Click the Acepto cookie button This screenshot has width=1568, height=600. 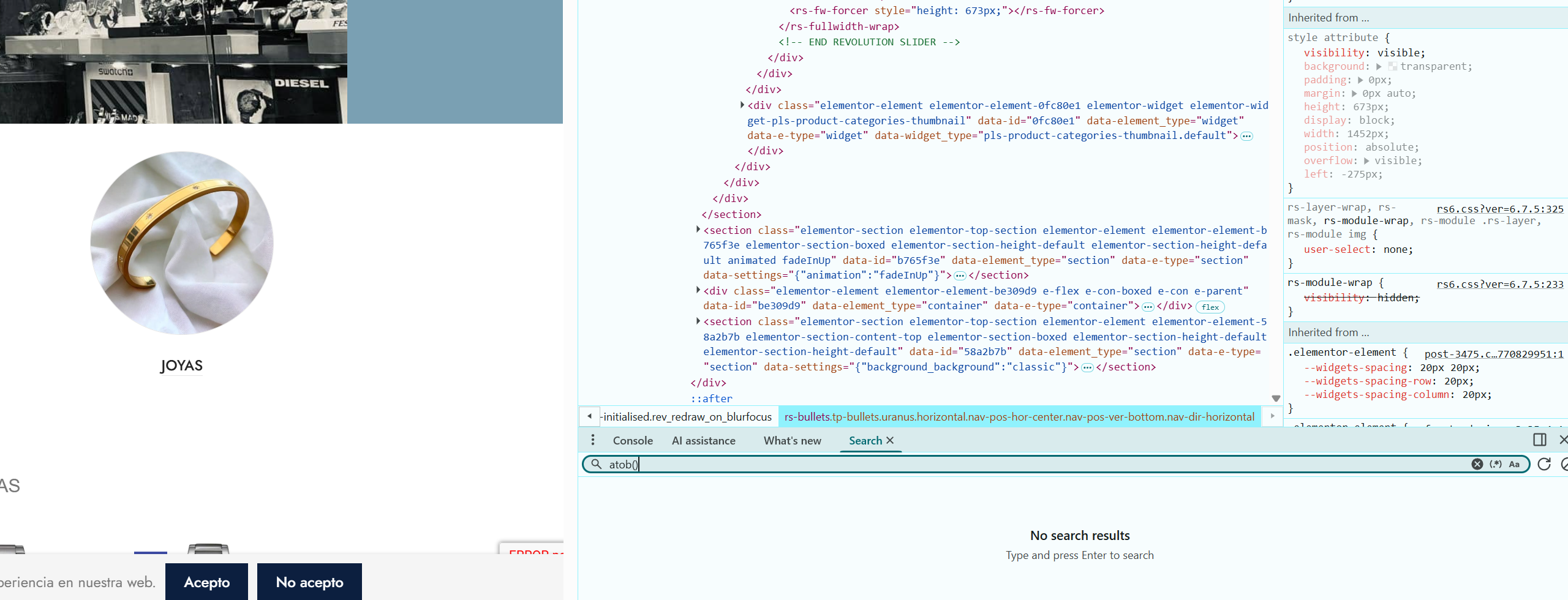206,582
